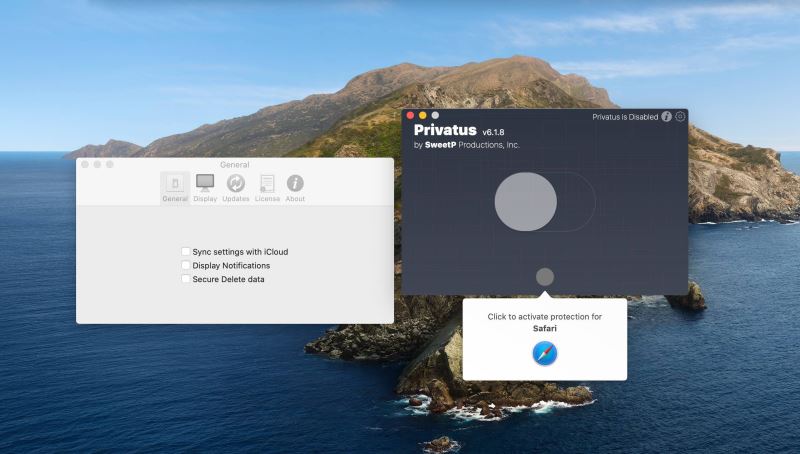Open Privatus settings gear icon
The height and width of the screenshot is (454, 800).
[x=680, y=116]
